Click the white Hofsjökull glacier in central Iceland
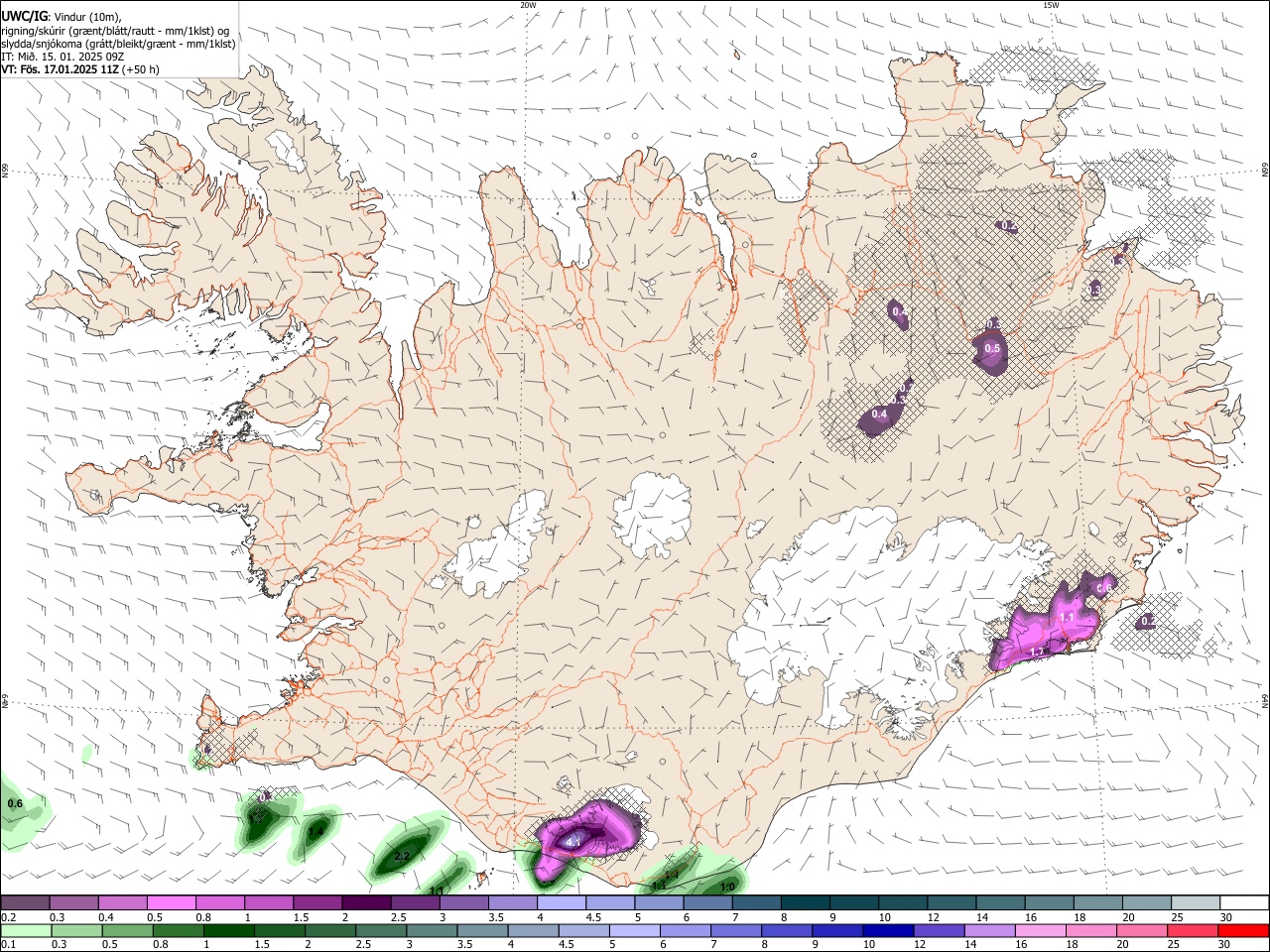 coord(652,514)
